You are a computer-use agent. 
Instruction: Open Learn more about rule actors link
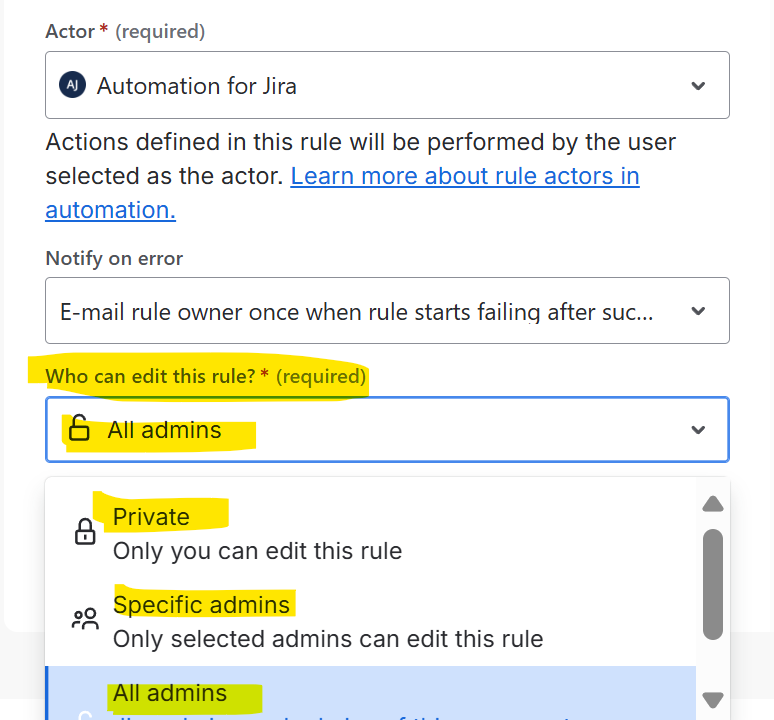(x=464, y=177)
